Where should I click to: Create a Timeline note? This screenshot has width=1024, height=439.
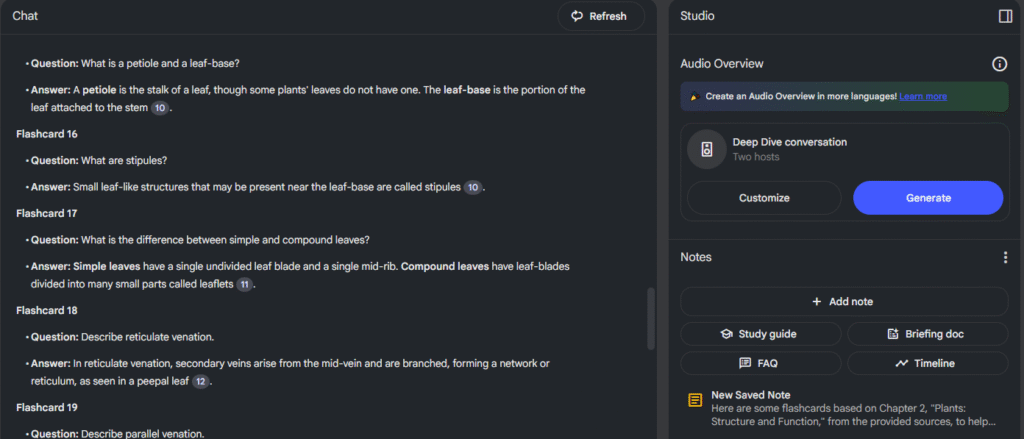pyautogui.click(x=927, y=363)
